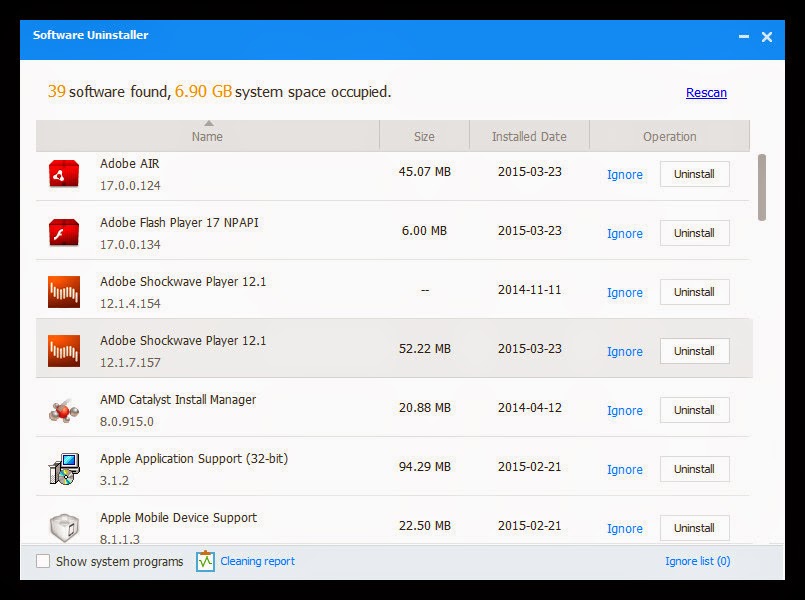The image size is (805, 600).
Task: Click version number 17.0.0.124
Action: [130, 186]
